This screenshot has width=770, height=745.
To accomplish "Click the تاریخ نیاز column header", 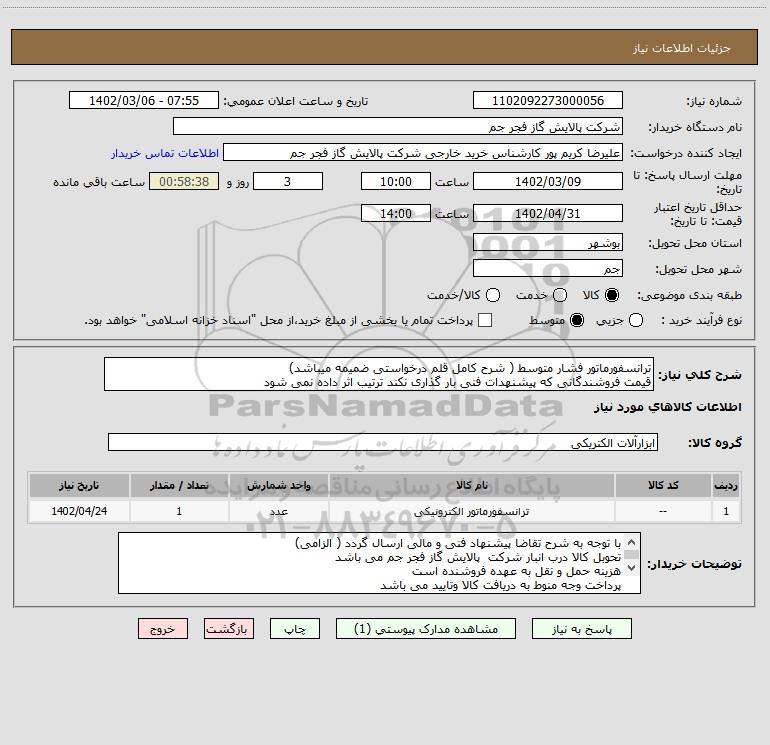I will pyautogui.click(x=79, y=485).
